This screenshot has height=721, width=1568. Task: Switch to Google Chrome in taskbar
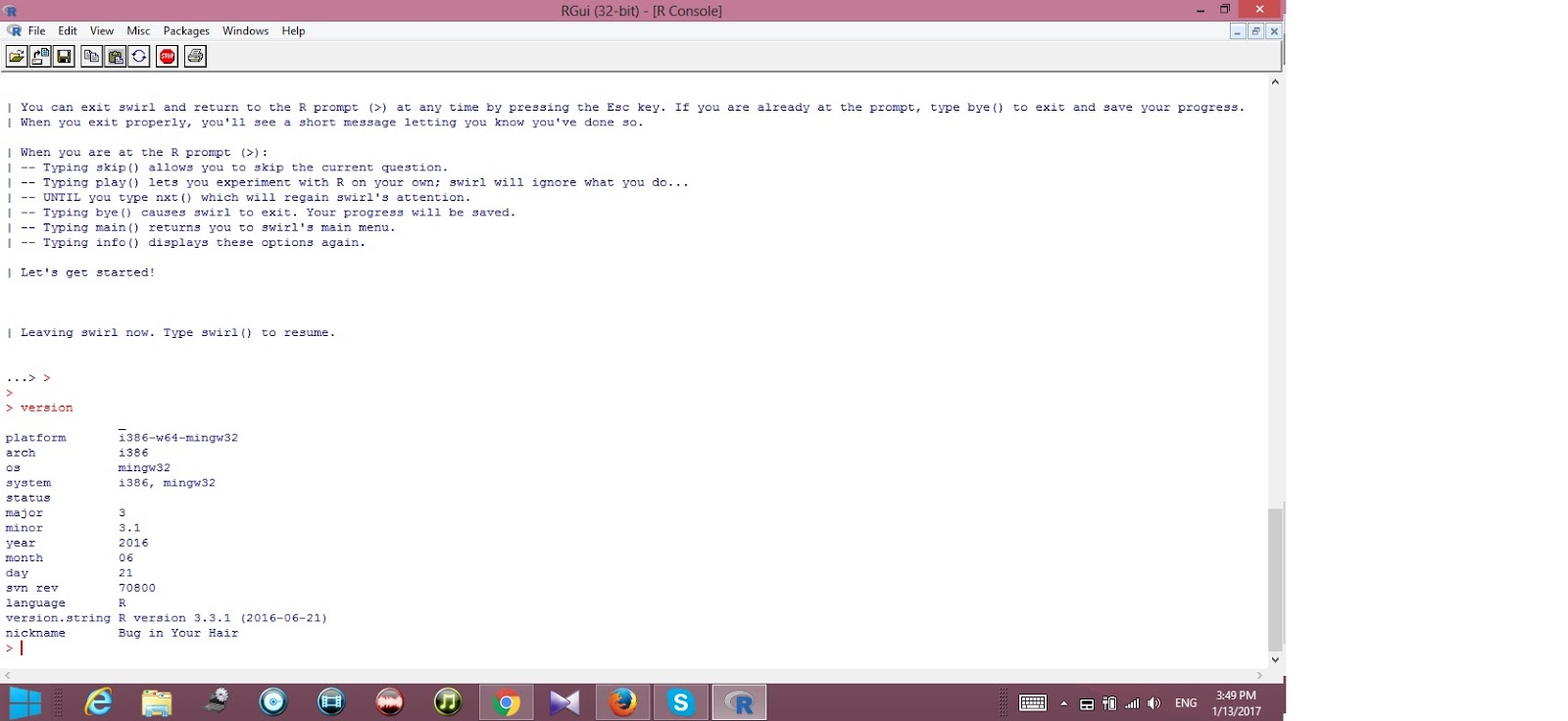(507, 702)
